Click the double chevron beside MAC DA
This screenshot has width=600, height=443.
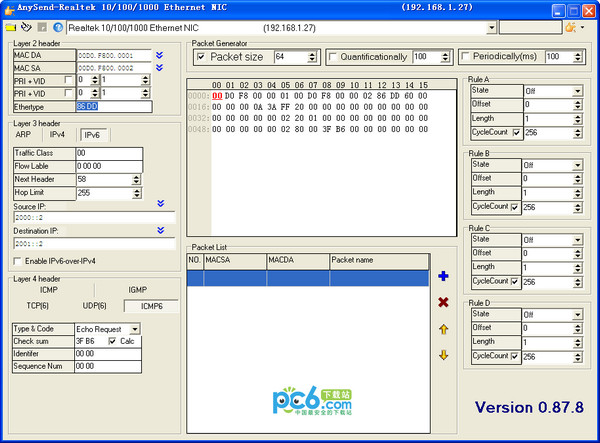point(161,54)
